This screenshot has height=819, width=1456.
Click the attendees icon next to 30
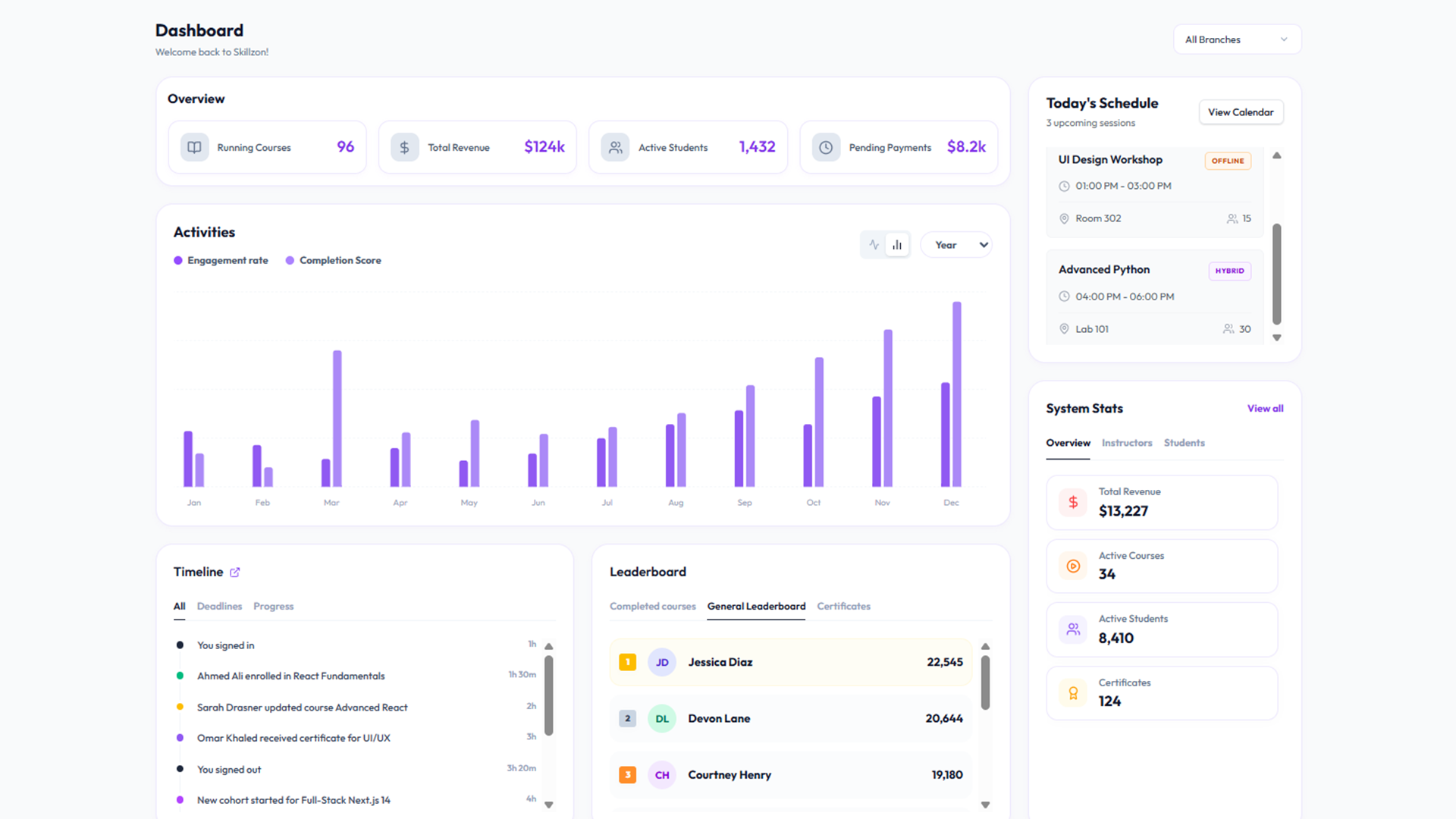(x=1228, y=329)
